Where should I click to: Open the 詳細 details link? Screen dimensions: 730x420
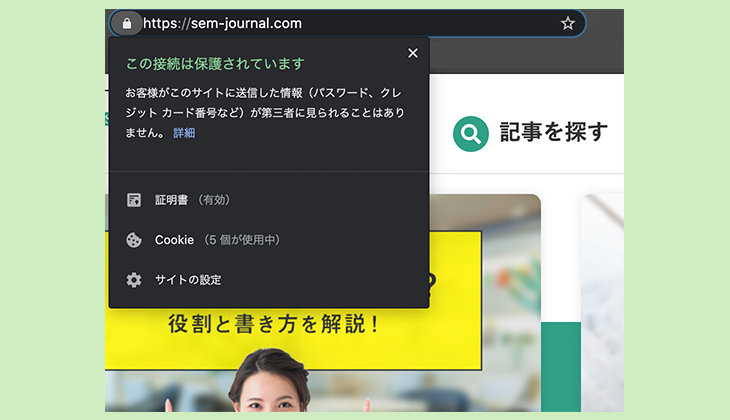click(184, 133)
